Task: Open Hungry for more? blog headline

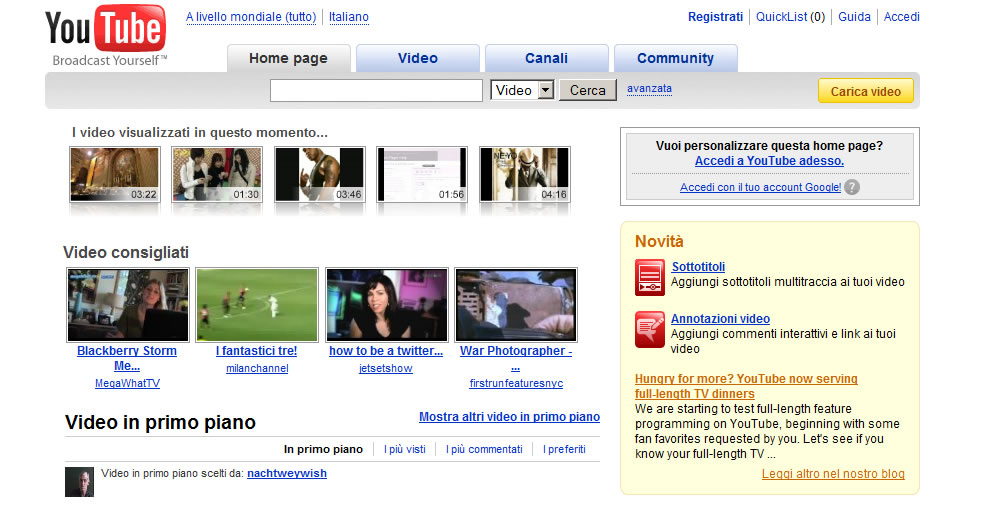Action: pos(747,386)
